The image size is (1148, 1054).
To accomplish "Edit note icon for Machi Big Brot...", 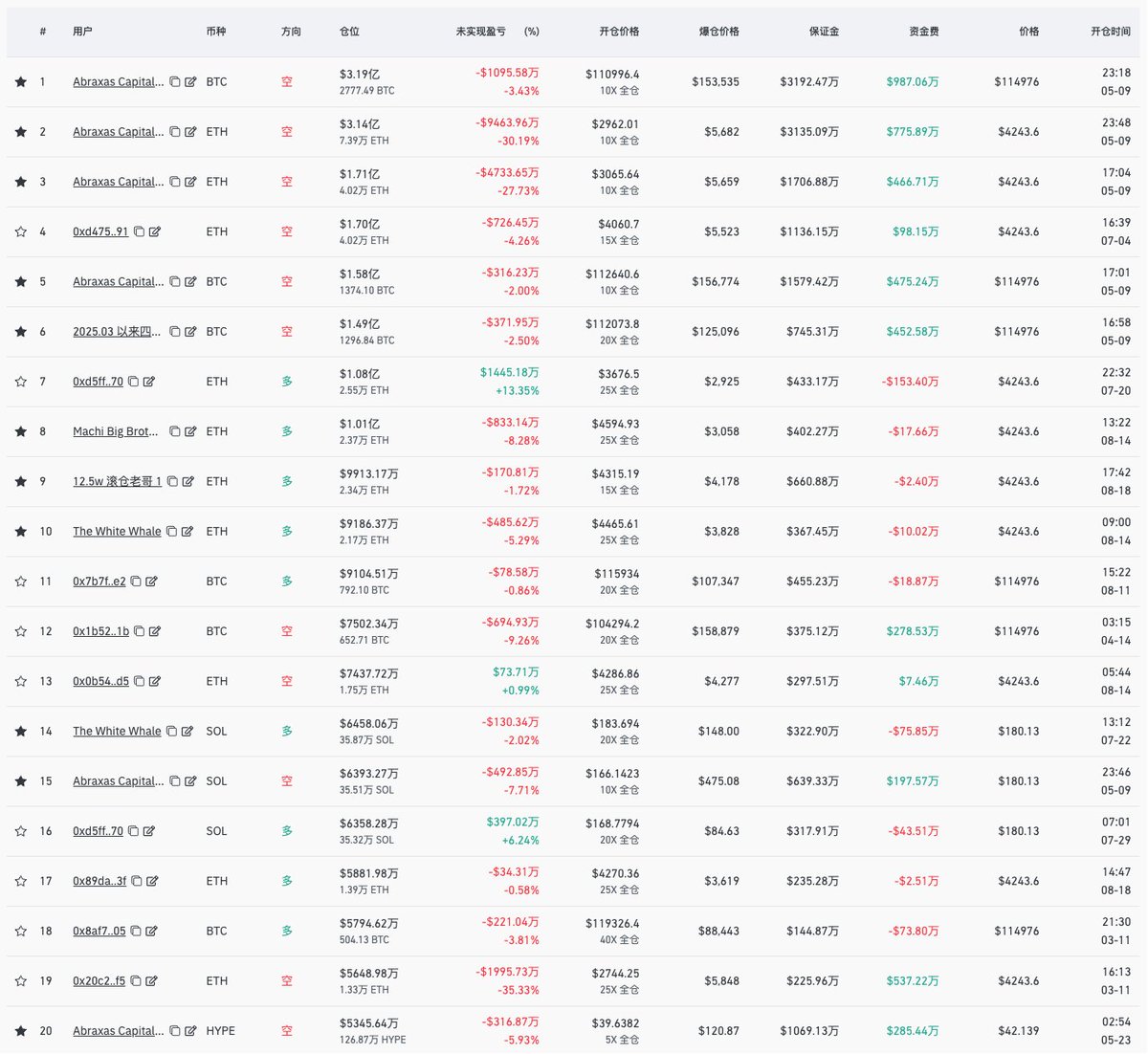I will (x=190, y=431).
